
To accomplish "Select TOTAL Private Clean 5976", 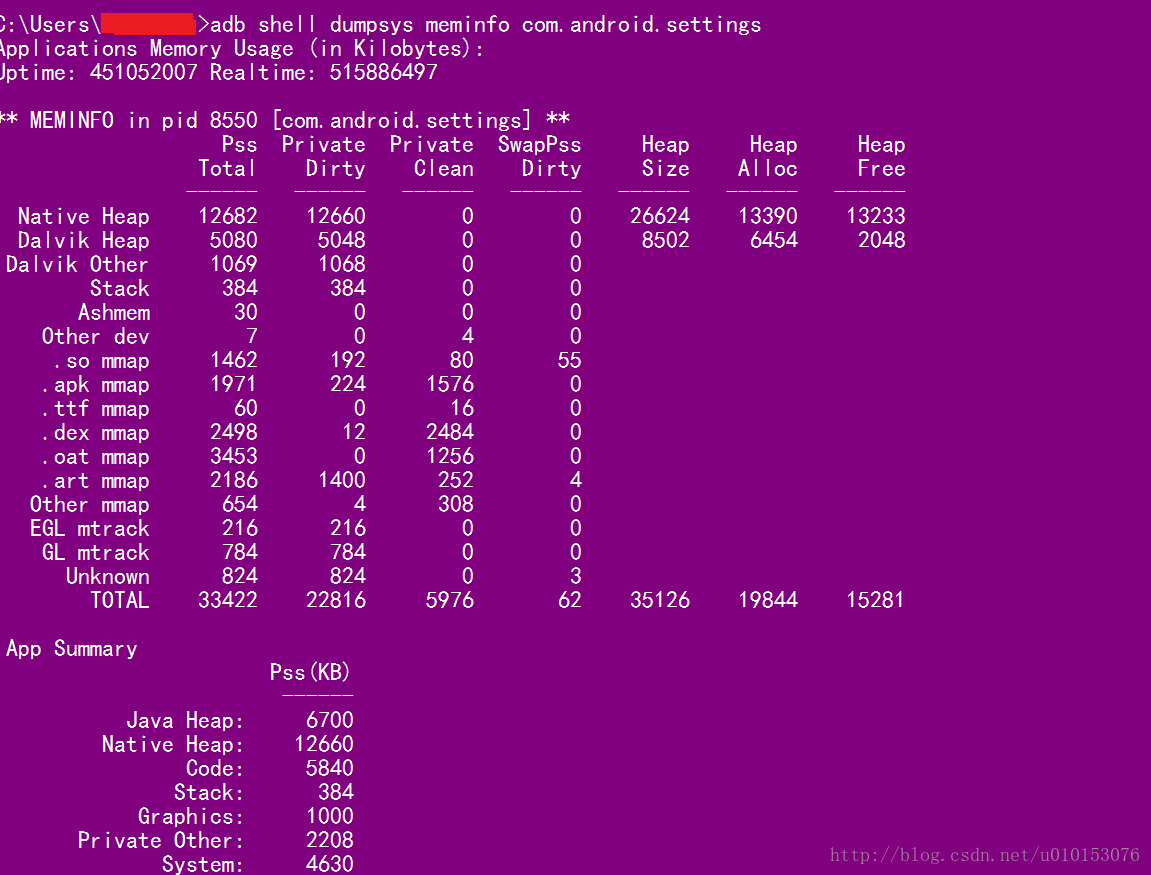I will pos(450,600).
